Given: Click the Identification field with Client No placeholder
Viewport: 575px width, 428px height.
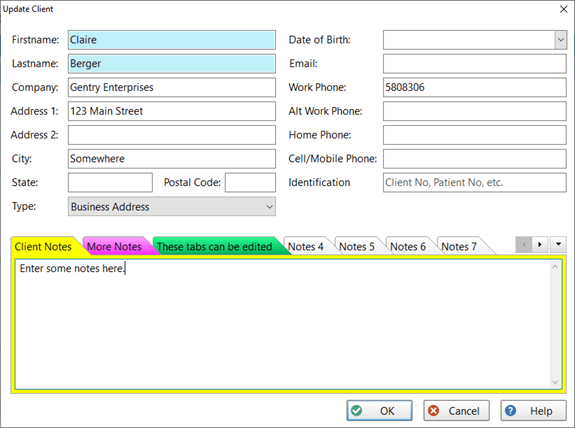Looking at the screenshot, I should tap(475, 183).
